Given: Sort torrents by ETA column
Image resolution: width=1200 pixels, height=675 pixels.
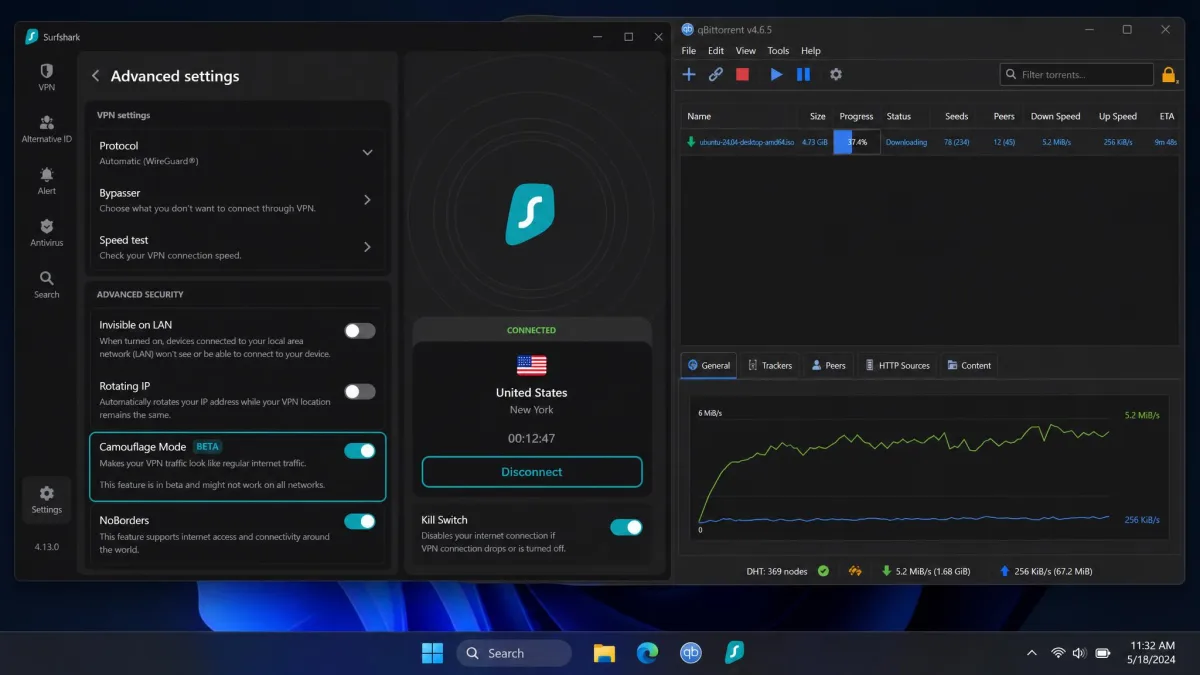Looking at the screenshot, I should tap(1166, 116).
